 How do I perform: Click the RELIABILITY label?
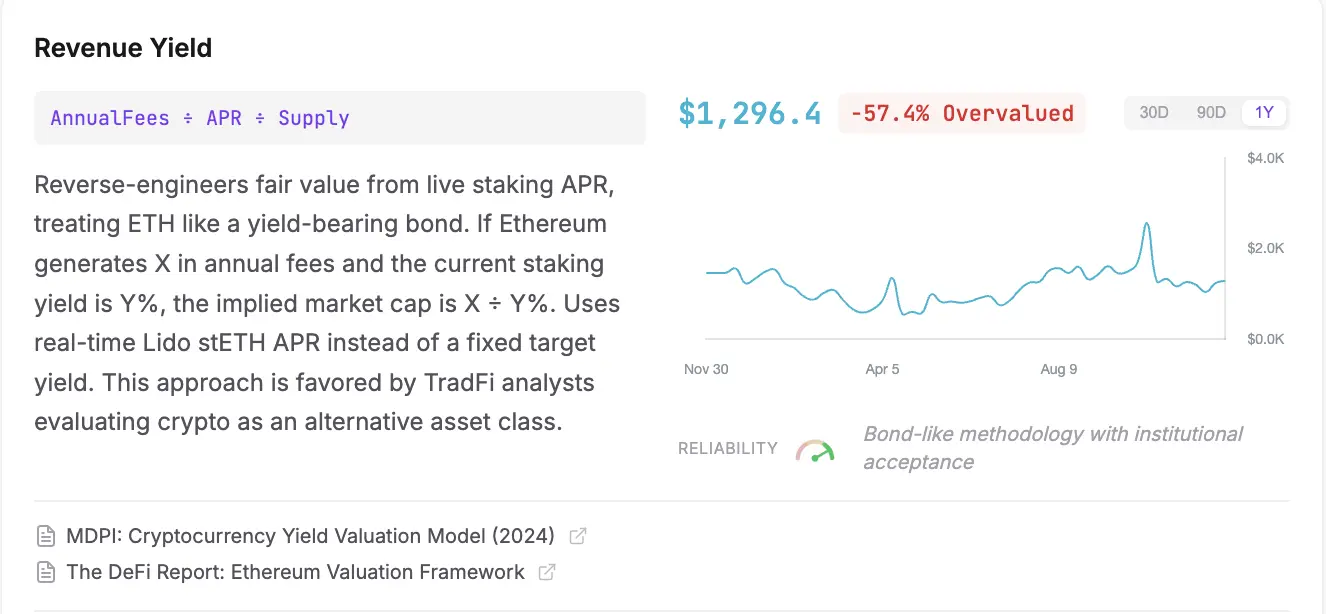click(727, 448)
